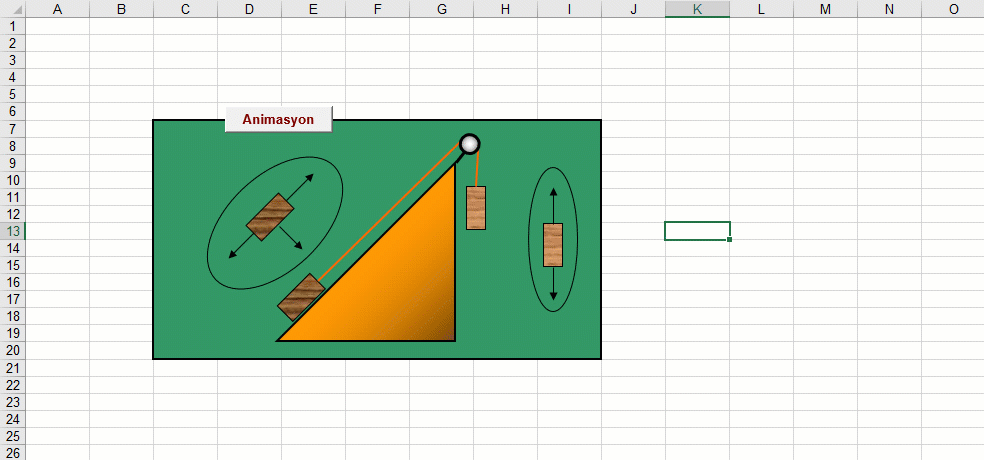The width and height of the screenshot is (984, 460).
Task: Click the active cell K13
Action: [697, 231]
